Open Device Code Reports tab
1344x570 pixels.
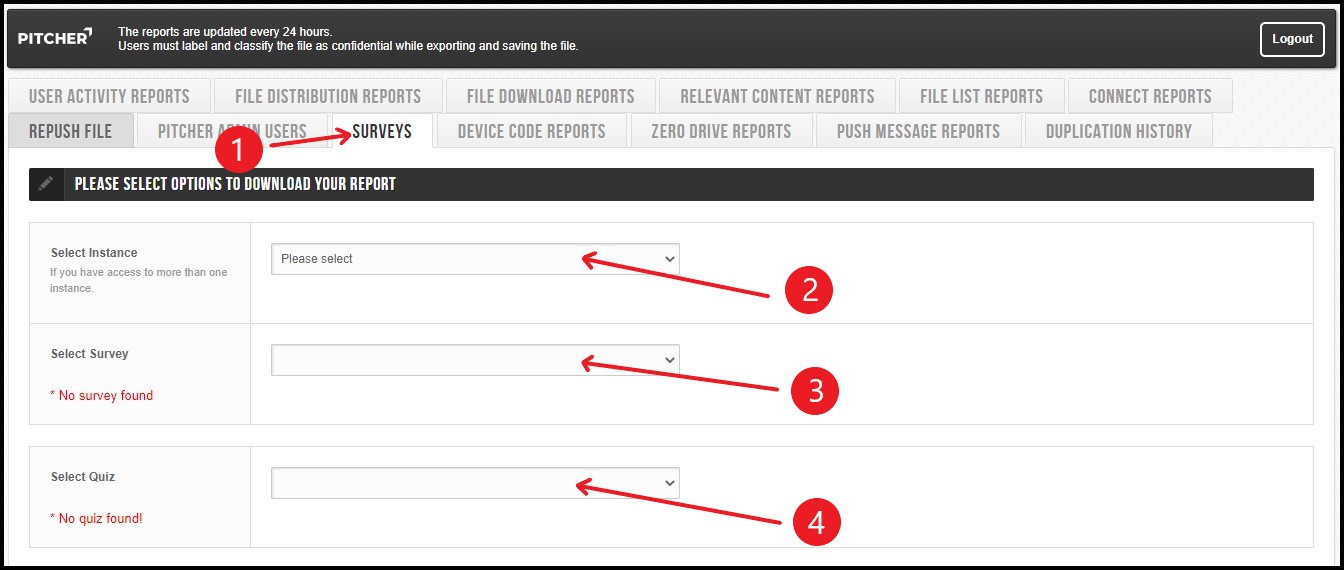(531, 131)
